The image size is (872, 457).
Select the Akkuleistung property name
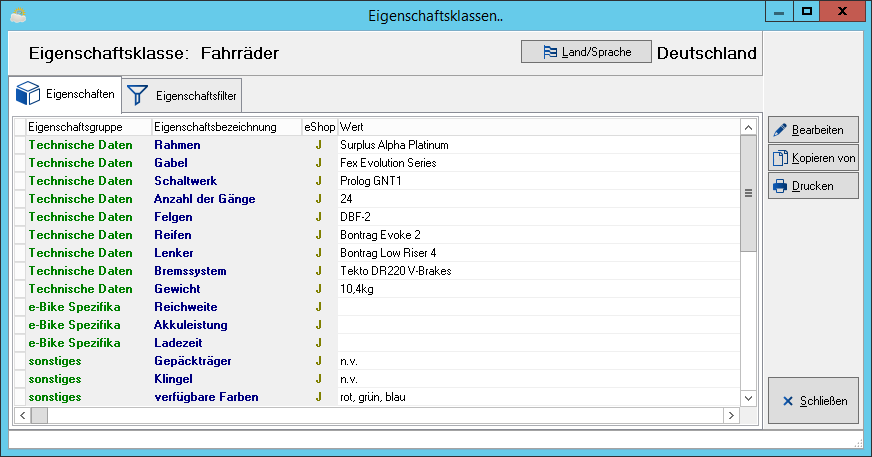[191, 325]
